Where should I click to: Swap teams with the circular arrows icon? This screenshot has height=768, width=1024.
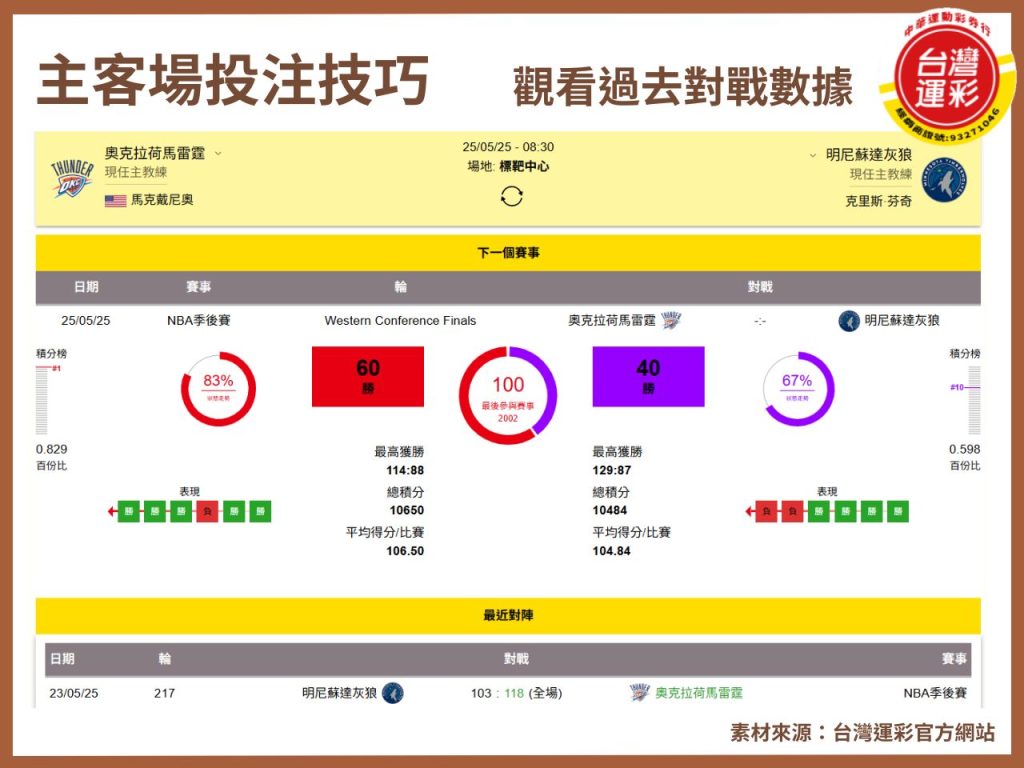pos(511,196)
